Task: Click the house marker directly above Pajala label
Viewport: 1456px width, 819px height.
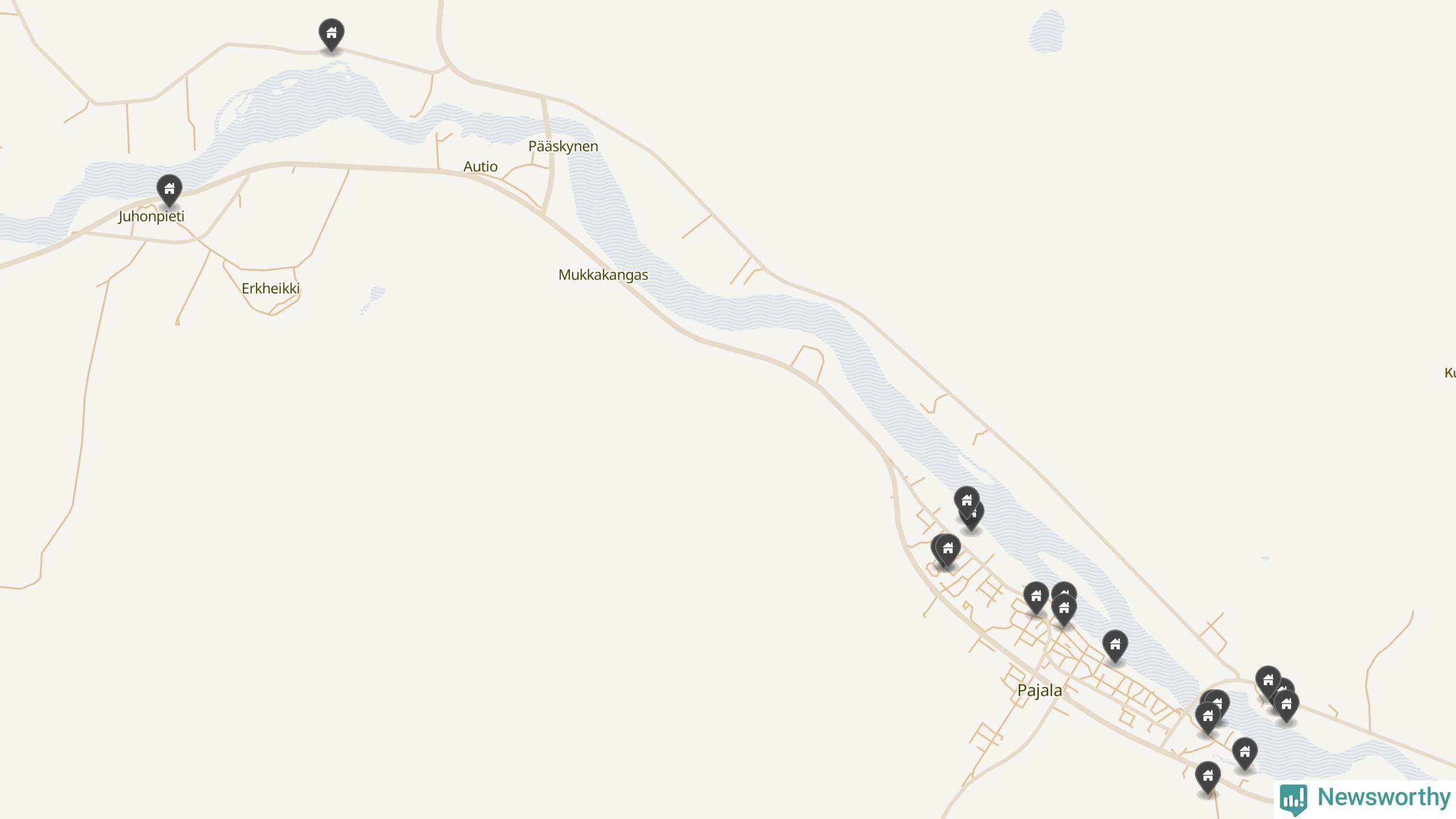Action: (1036, 598)
